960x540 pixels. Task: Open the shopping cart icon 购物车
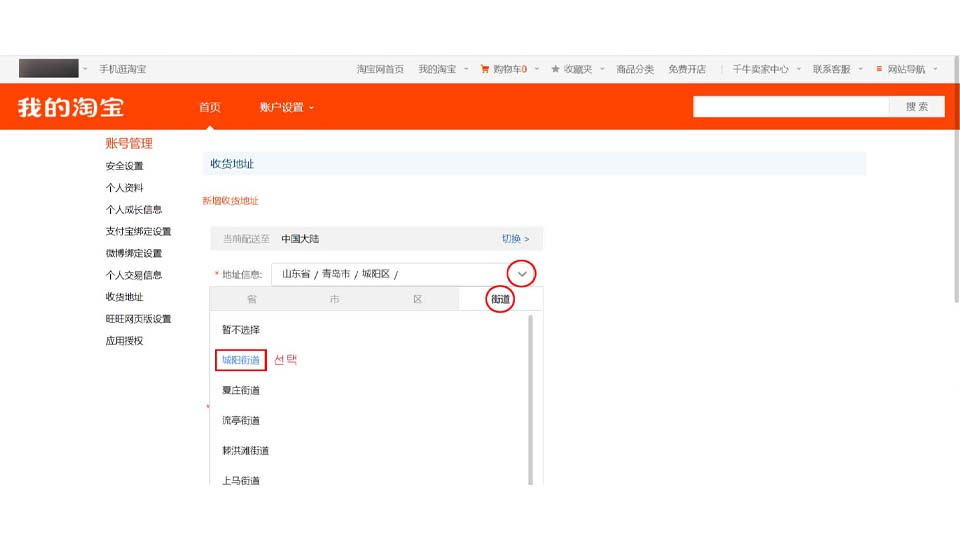point(484,69)
